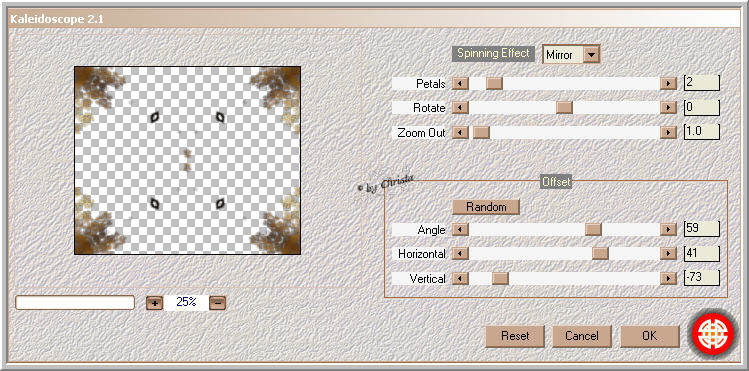Cancel the Kaleidoscope dialog
749x371 pixels.
pyautogui.click(x=582, y=336)
